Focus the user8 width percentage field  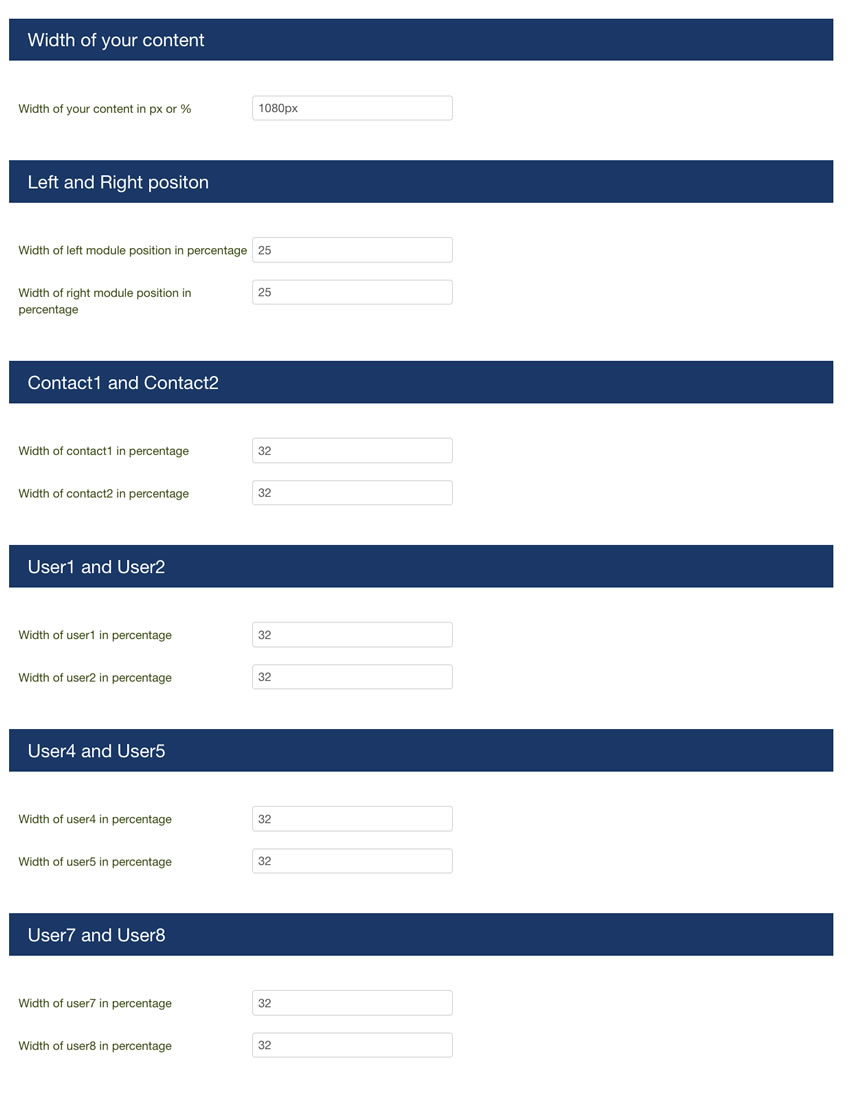352,1044
